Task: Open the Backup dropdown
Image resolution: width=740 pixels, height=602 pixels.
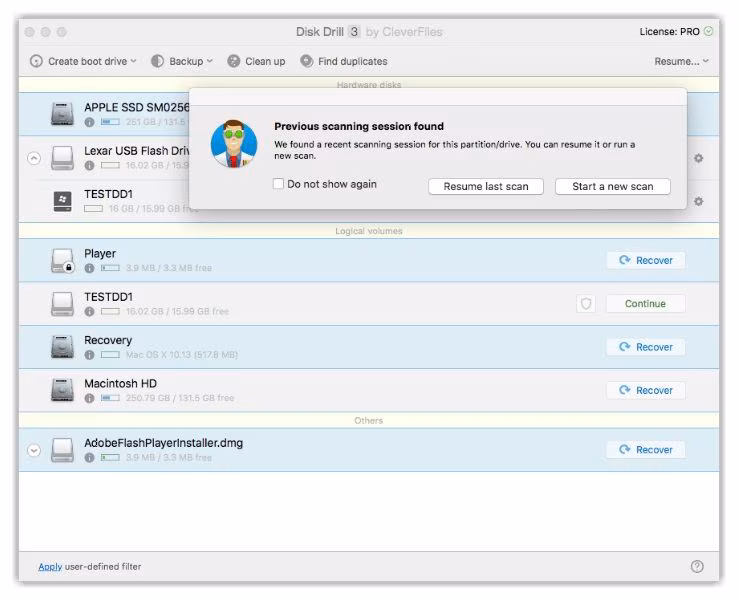Action: [182, 61]
